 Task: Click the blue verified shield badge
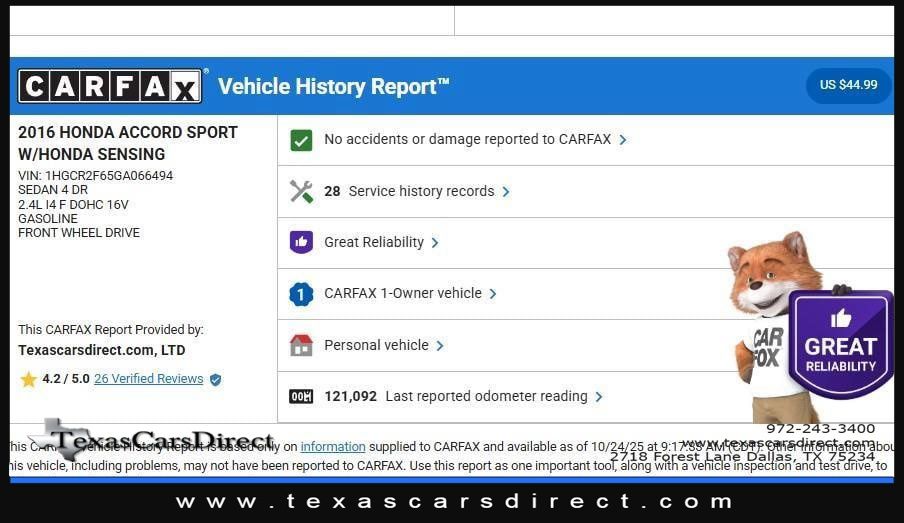point(215,380)
